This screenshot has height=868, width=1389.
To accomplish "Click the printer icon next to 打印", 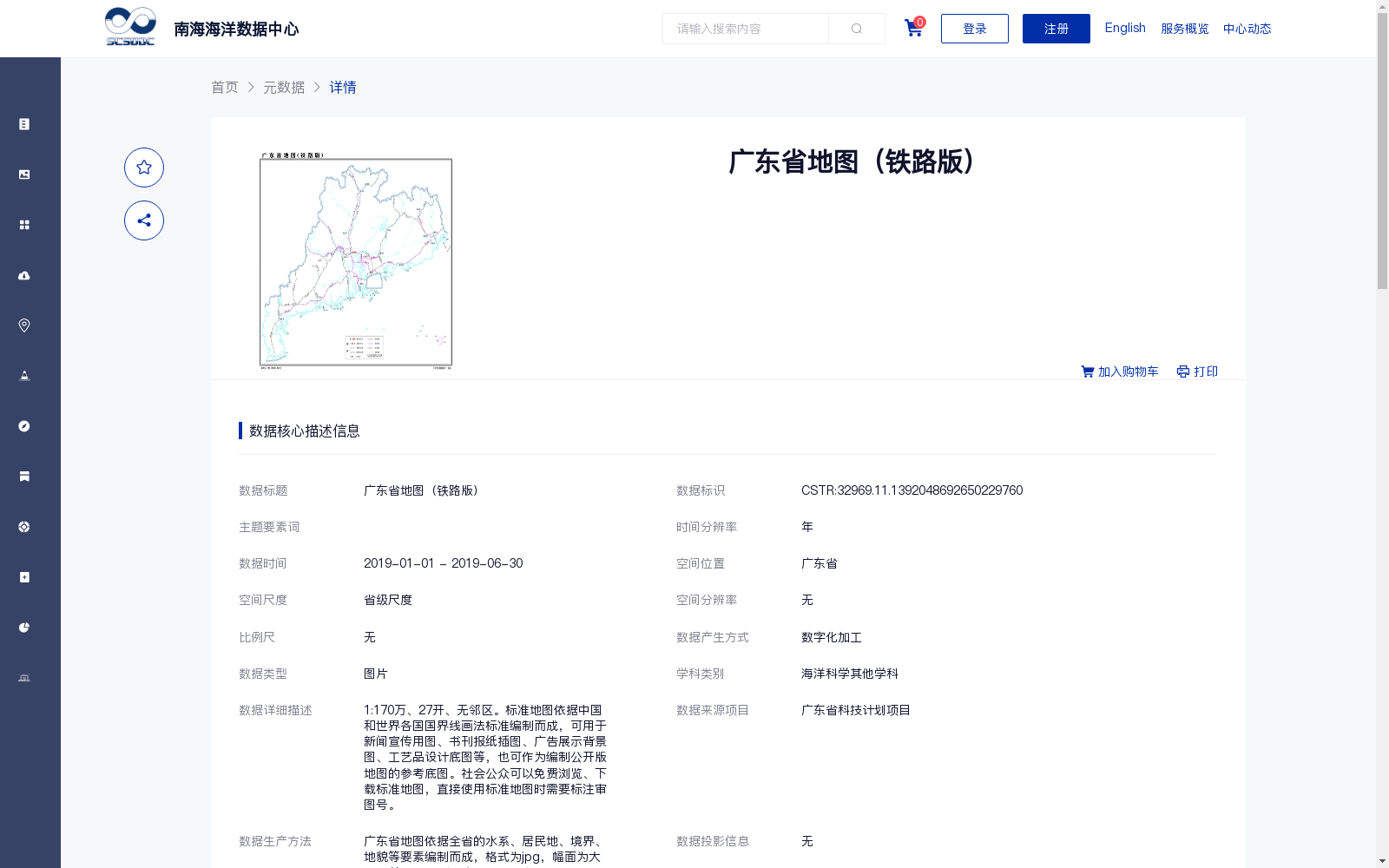I will (1183, 372).
